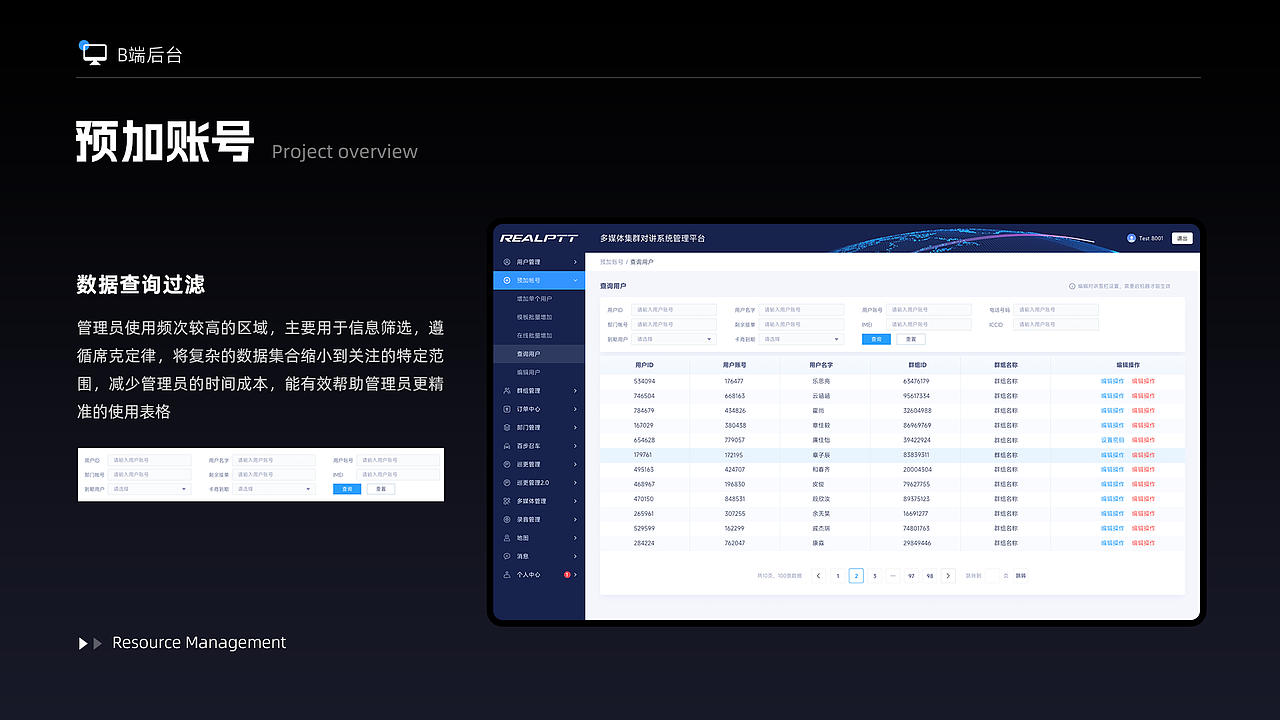Click the 巡更管理 sidebar icon

coord(507,464)
